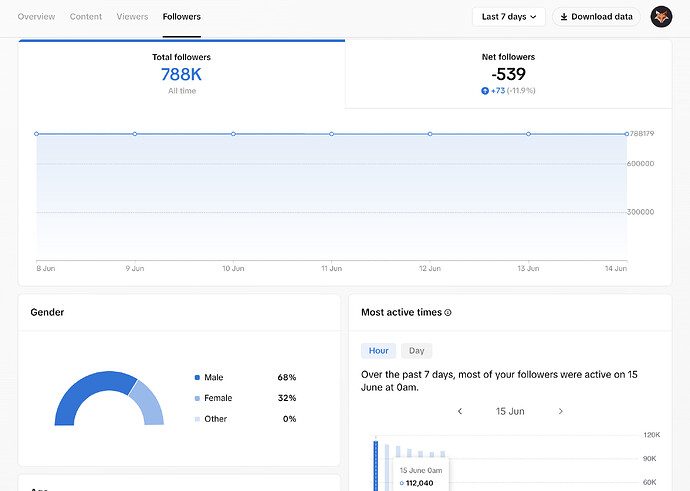Click the download arrow icon
The image size is (690, 491).
click(x=564, y=17)
